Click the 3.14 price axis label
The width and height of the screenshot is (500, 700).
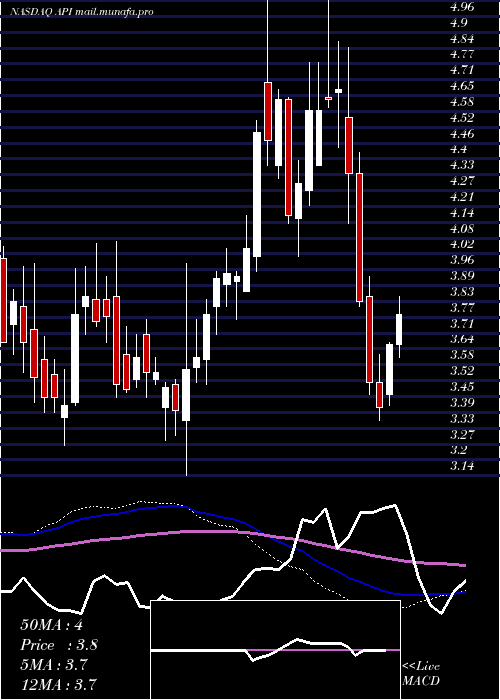point(463,466)
